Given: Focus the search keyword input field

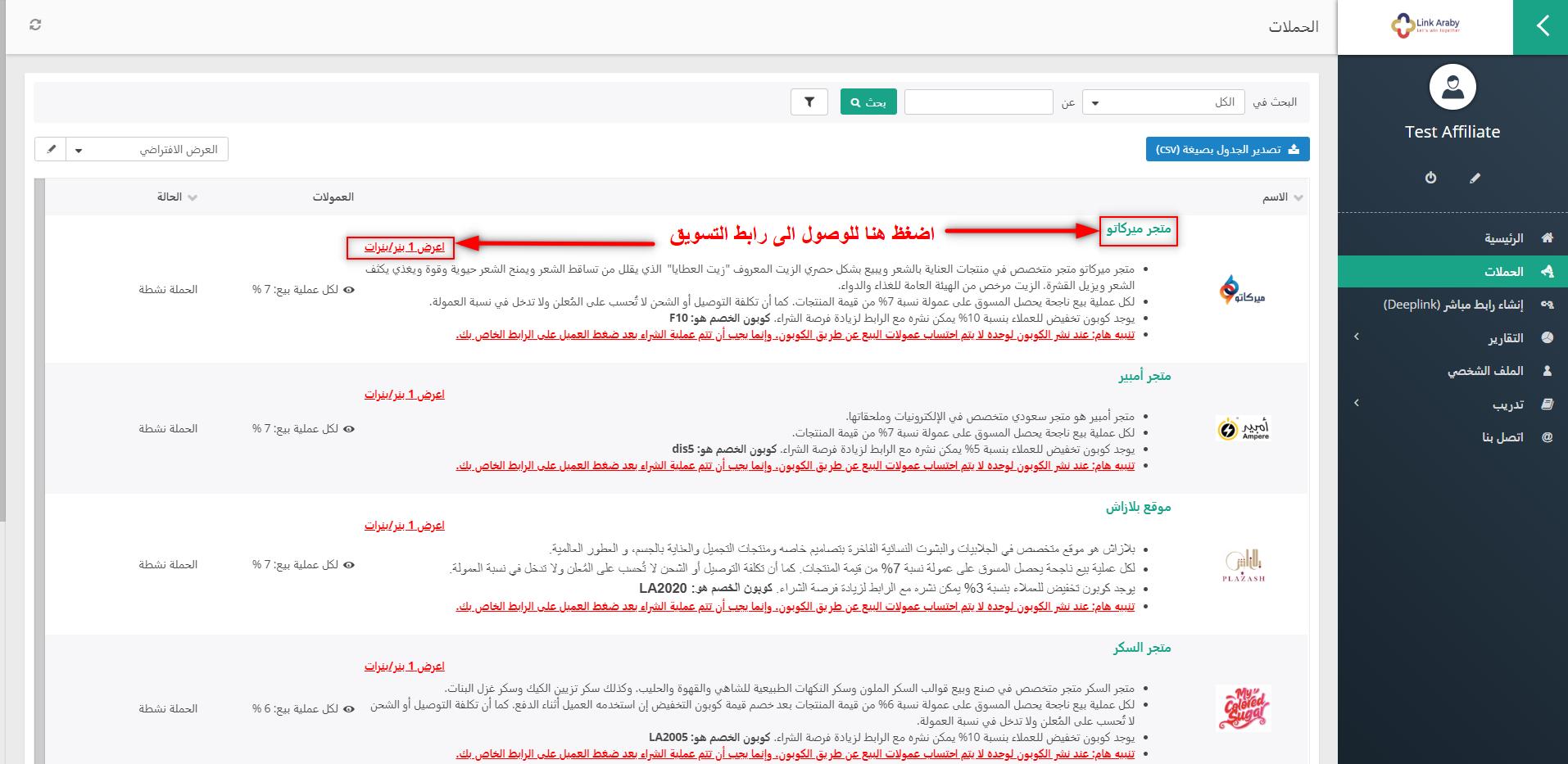Looking at the screenshot, I should [978, 102].
